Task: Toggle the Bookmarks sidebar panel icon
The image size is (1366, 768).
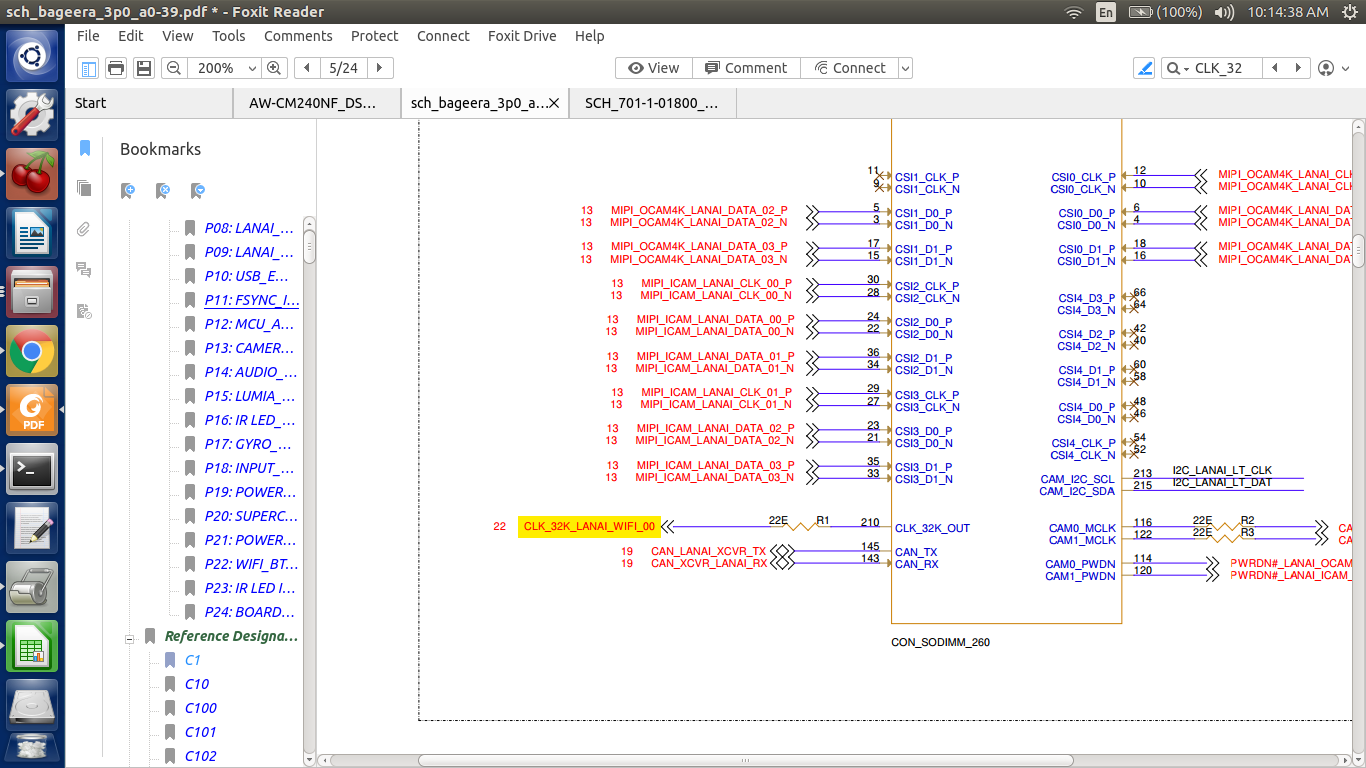Action: pos(85,148)
